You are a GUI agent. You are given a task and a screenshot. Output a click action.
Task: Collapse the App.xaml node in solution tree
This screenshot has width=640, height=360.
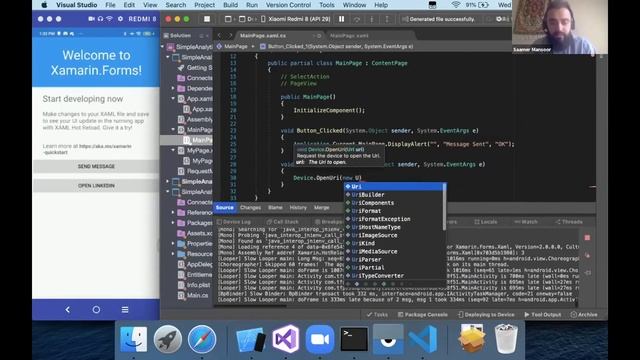173,98
